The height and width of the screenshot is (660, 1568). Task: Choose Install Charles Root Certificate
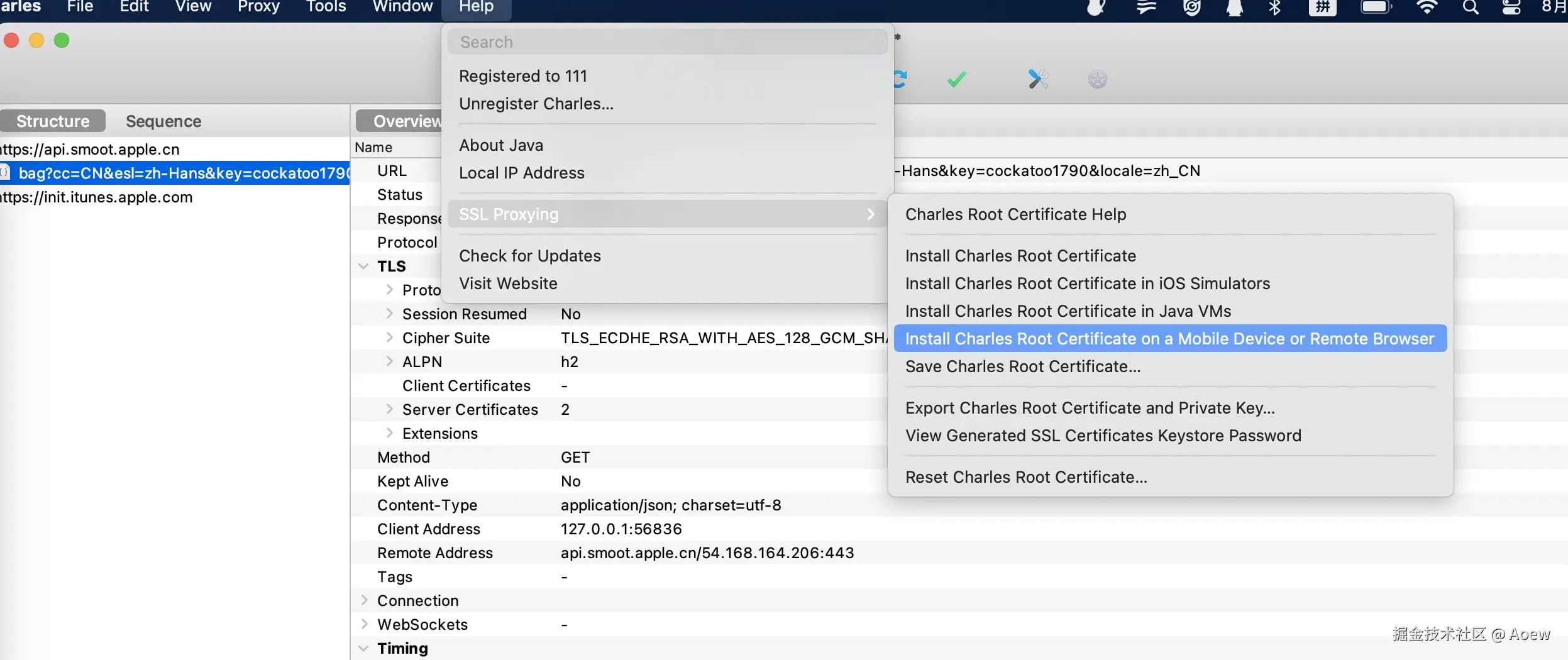pos(1170,256)
